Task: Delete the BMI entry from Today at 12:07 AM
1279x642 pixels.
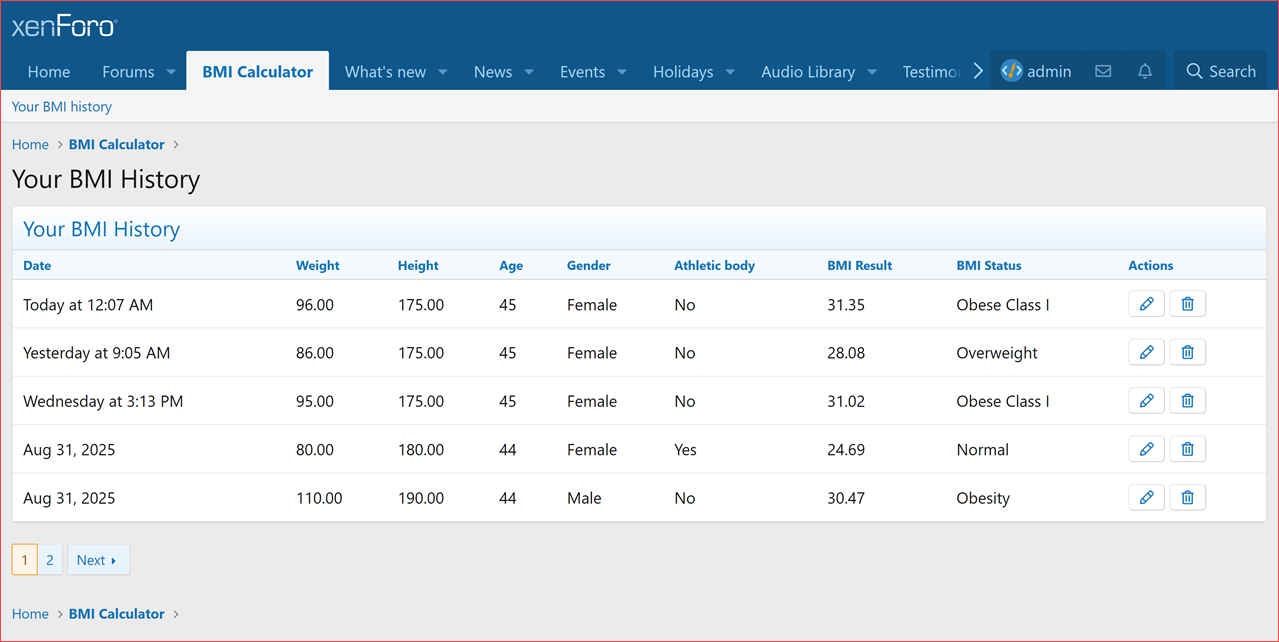Action: [x=1187, y=303]
